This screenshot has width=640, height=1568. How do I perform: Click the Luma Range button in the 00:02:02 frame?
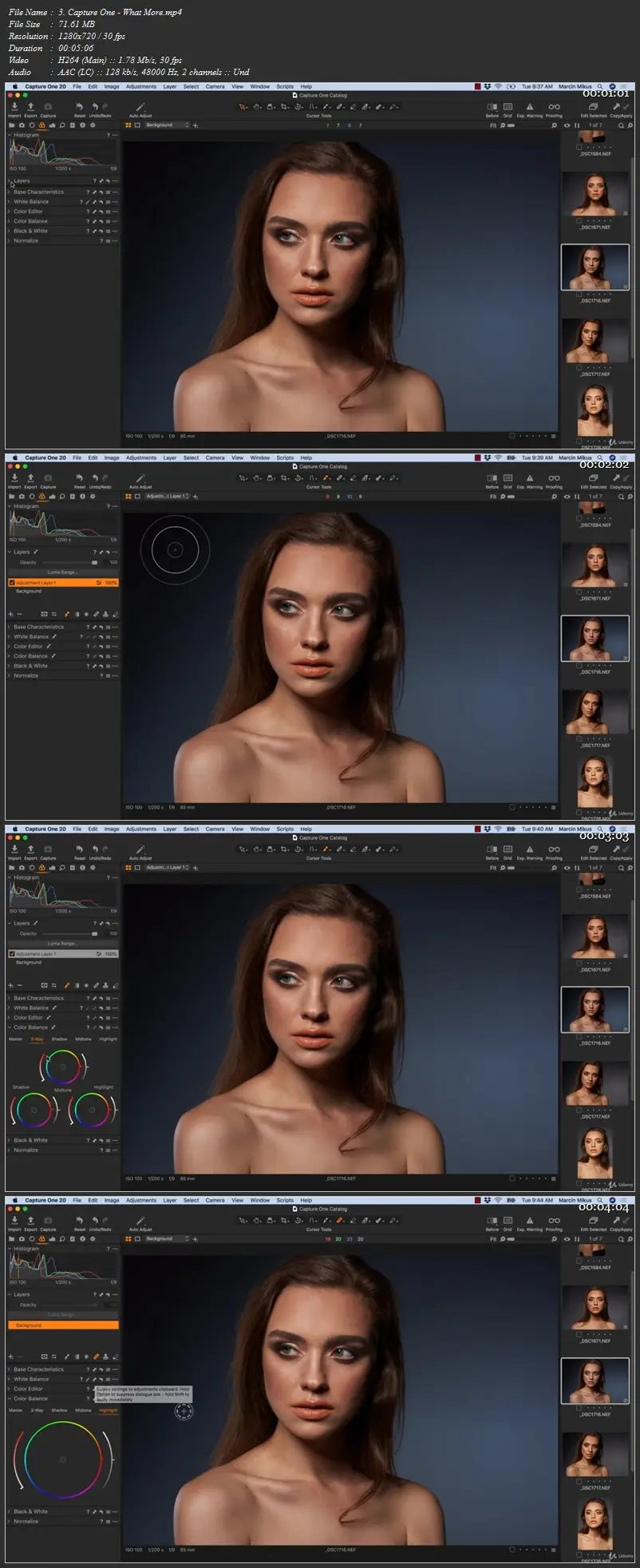point(61,572)
